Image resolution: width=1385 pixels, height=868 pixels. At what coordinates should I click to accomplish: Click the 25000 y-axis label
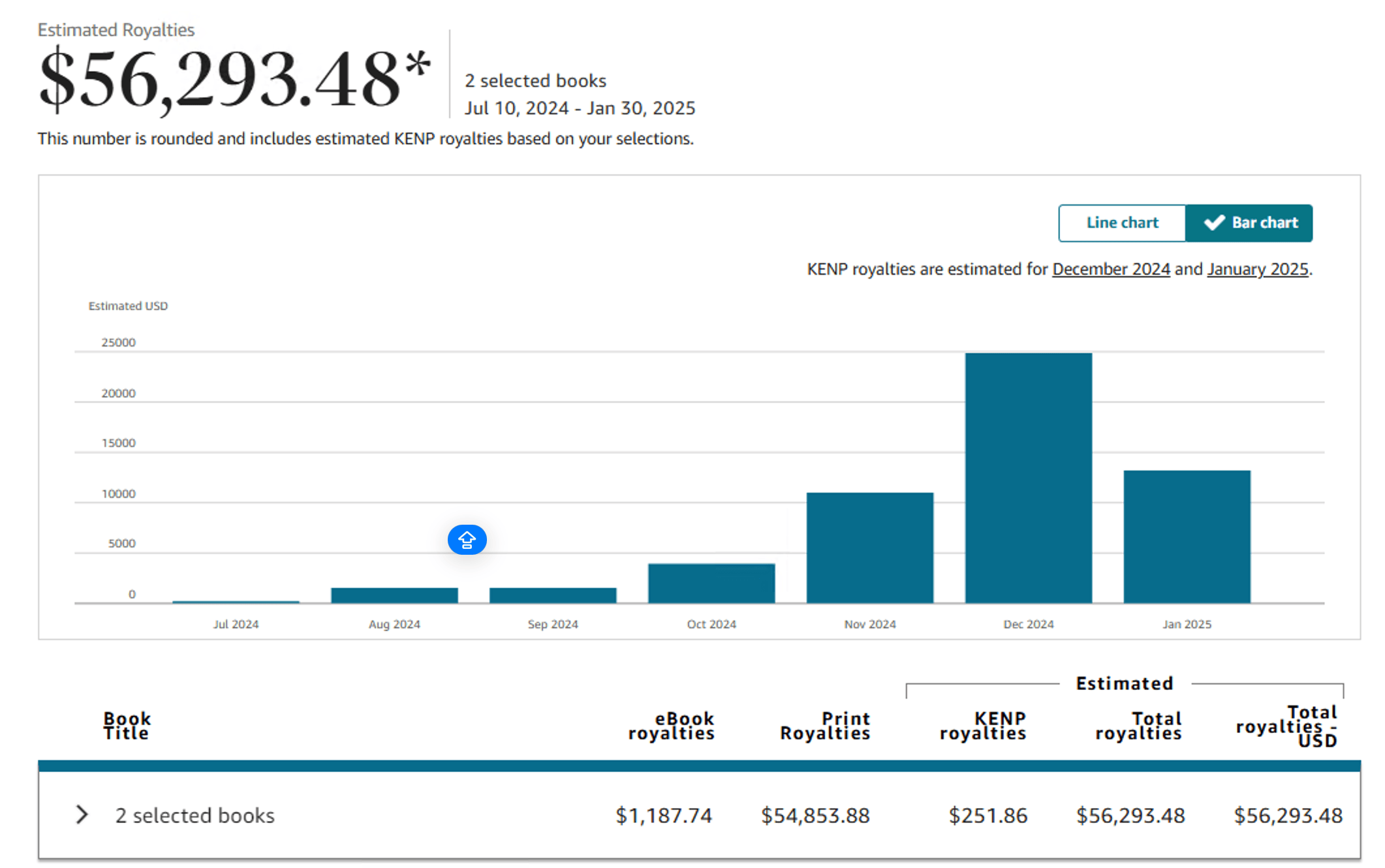click(x=118, y=342)
